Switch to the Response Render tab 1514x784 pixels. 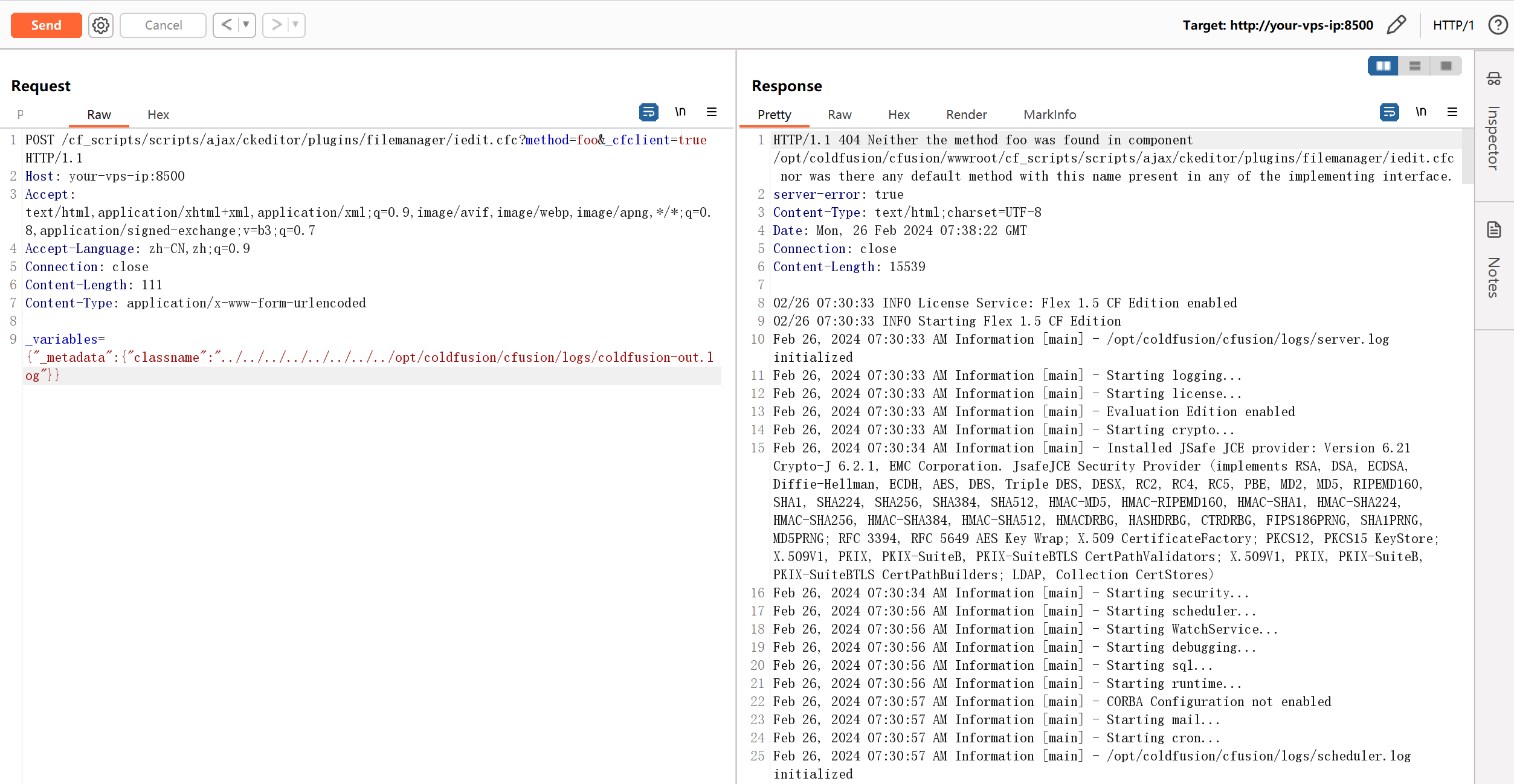click(966, 115)
